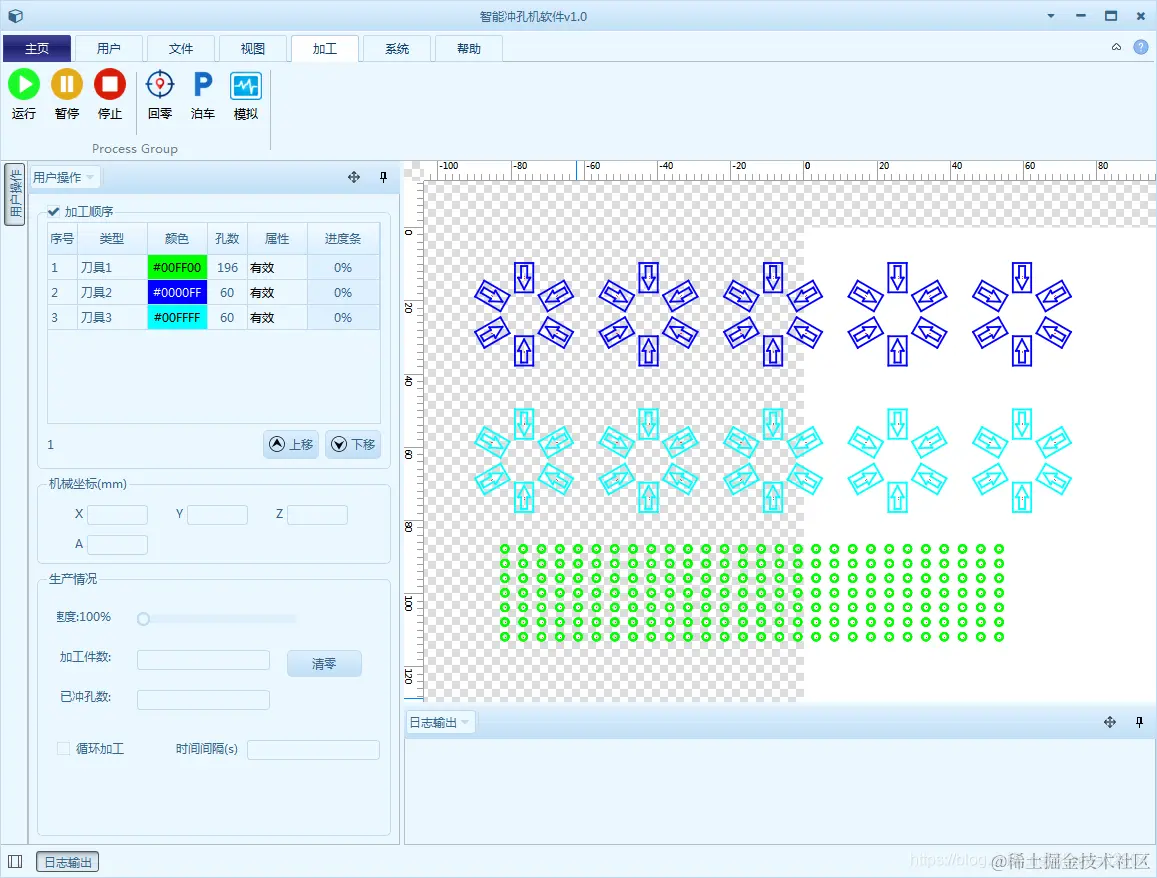Click the 进度条 column header
Viewport: 1157px width, 878px height.
pyautogui.click(x=343, y=238)
